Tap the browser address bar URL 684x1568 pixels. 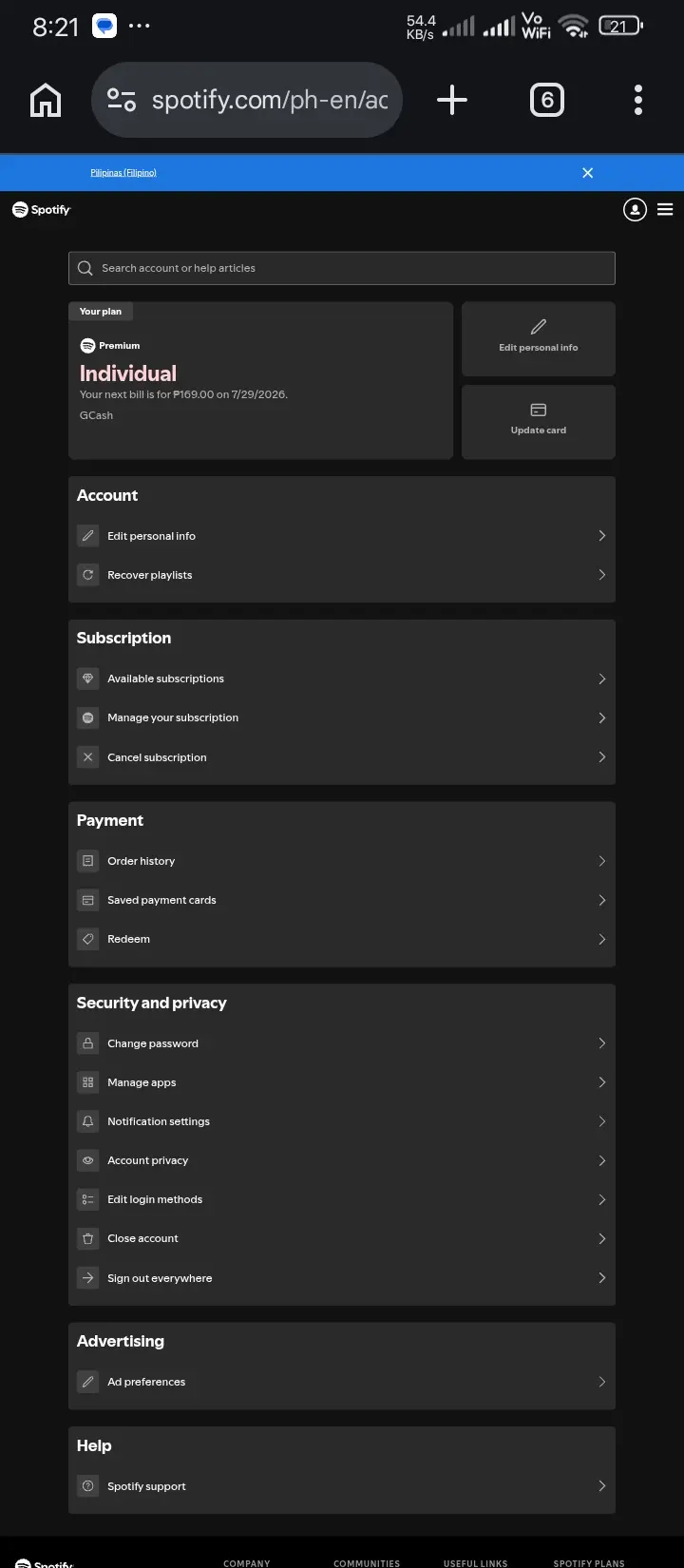[270, 100]
